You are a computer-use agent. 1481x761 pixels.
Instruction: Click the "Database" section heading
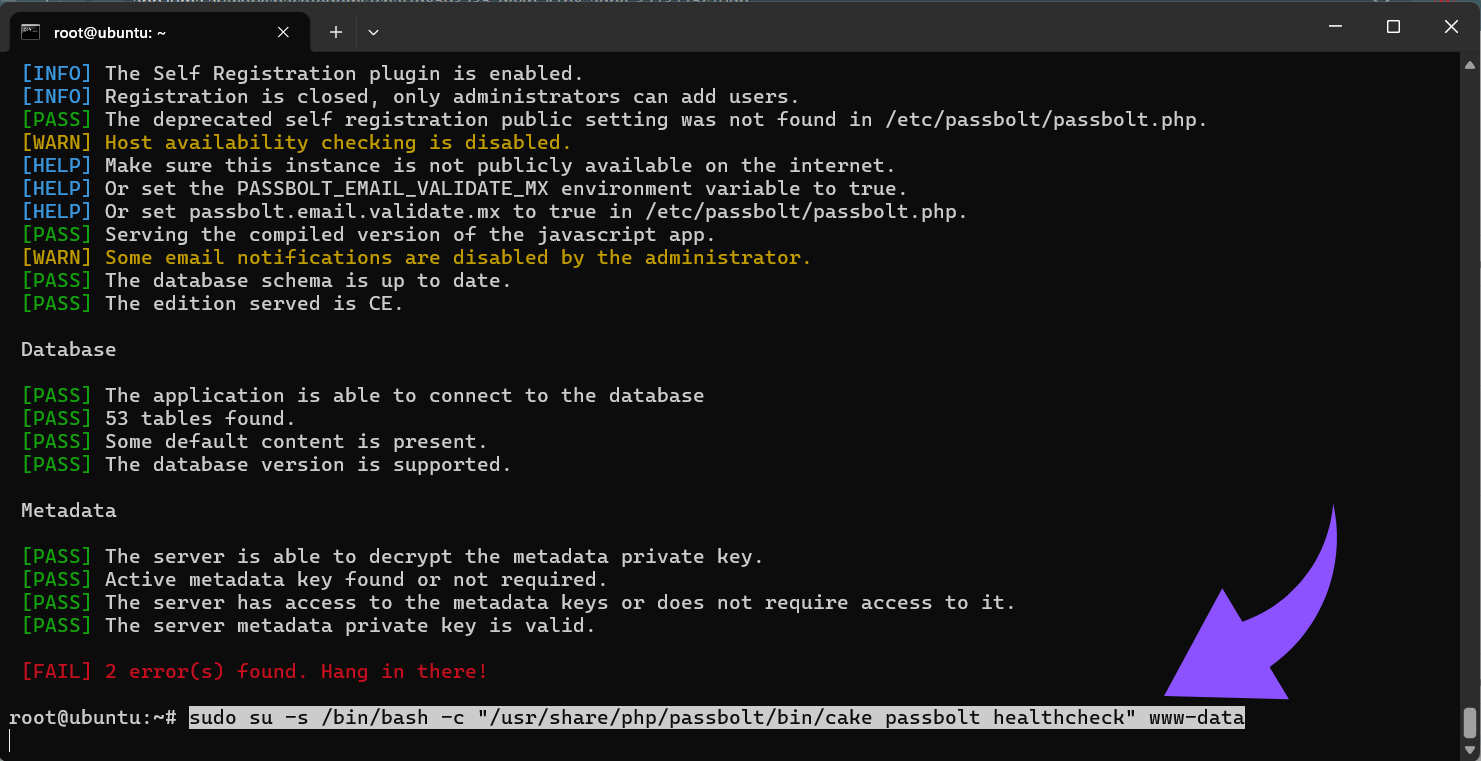point(68,350)
